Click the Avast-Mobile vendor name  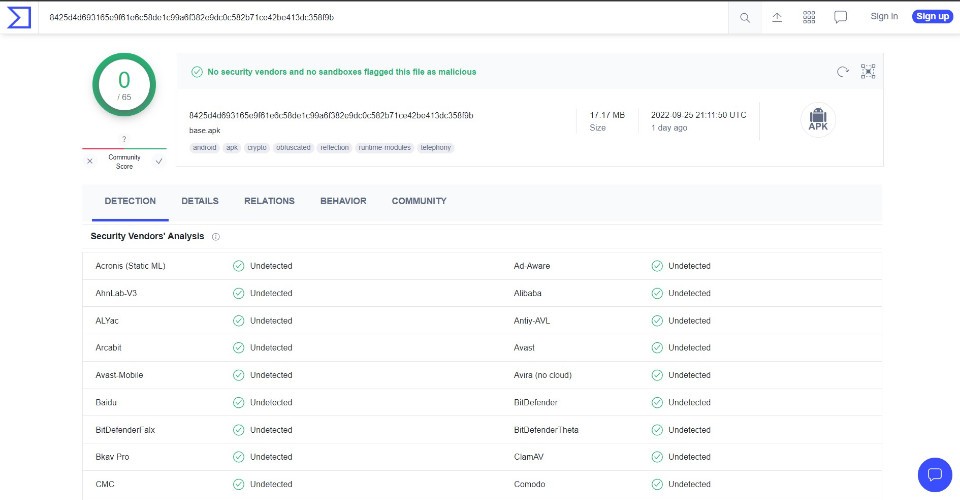coord(119,375)
